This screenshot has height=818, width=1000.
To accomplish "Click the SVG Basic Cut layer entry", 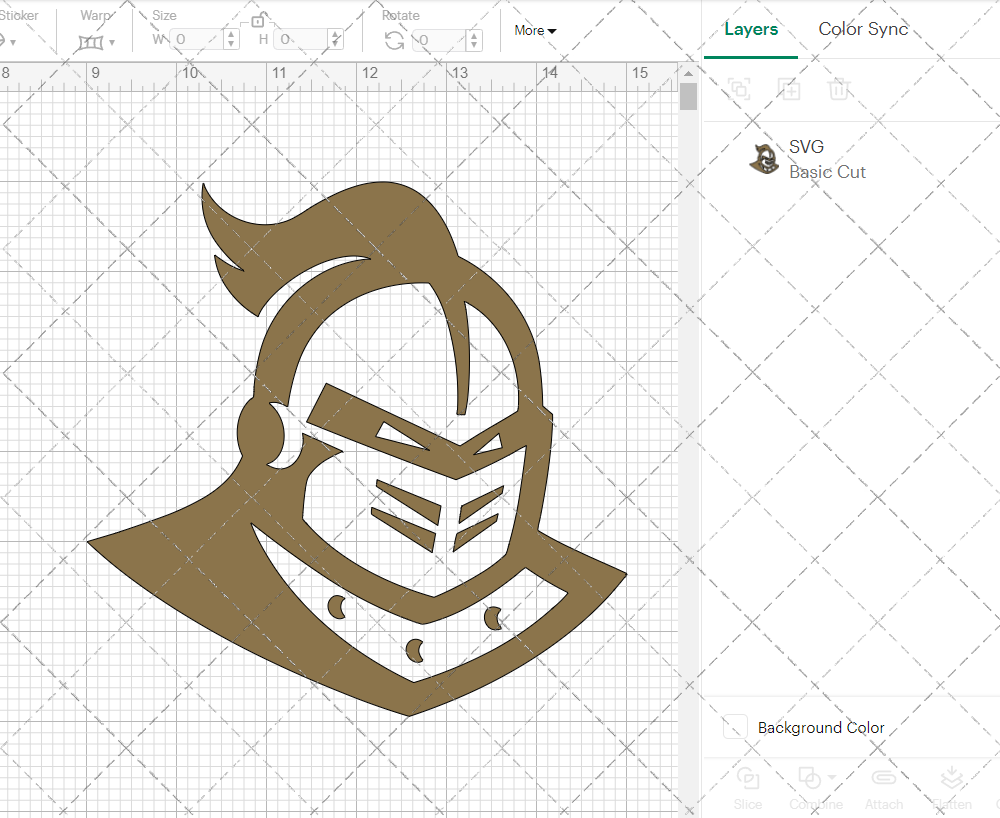I will click(828, 158).
